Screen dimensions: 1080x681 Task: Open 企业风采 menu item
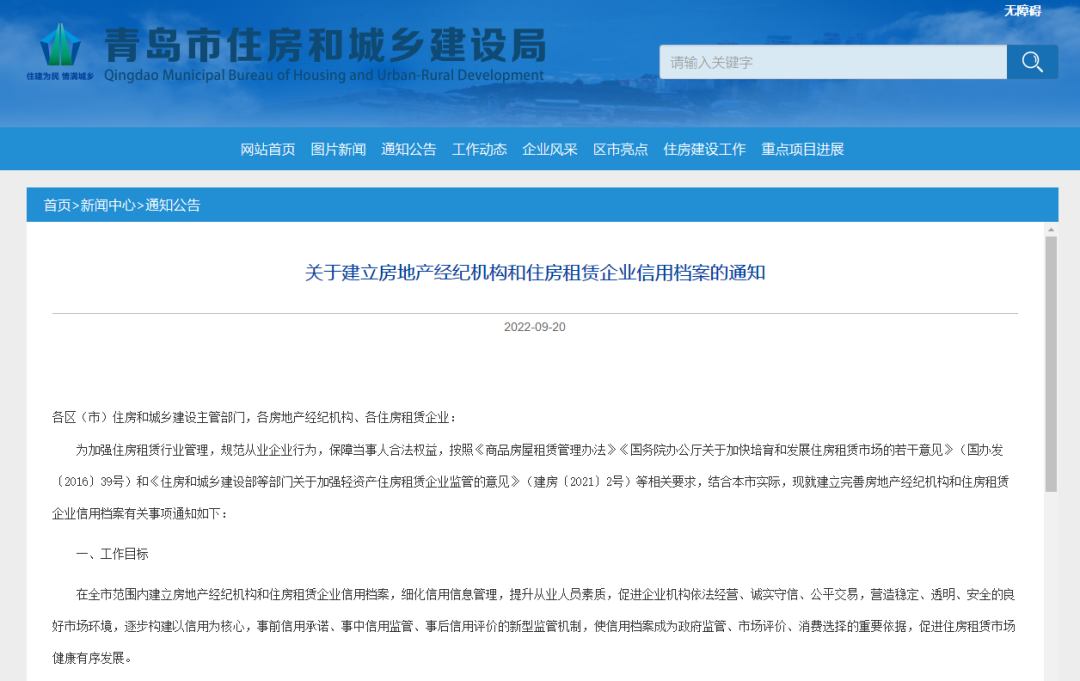tap(550, 149)
